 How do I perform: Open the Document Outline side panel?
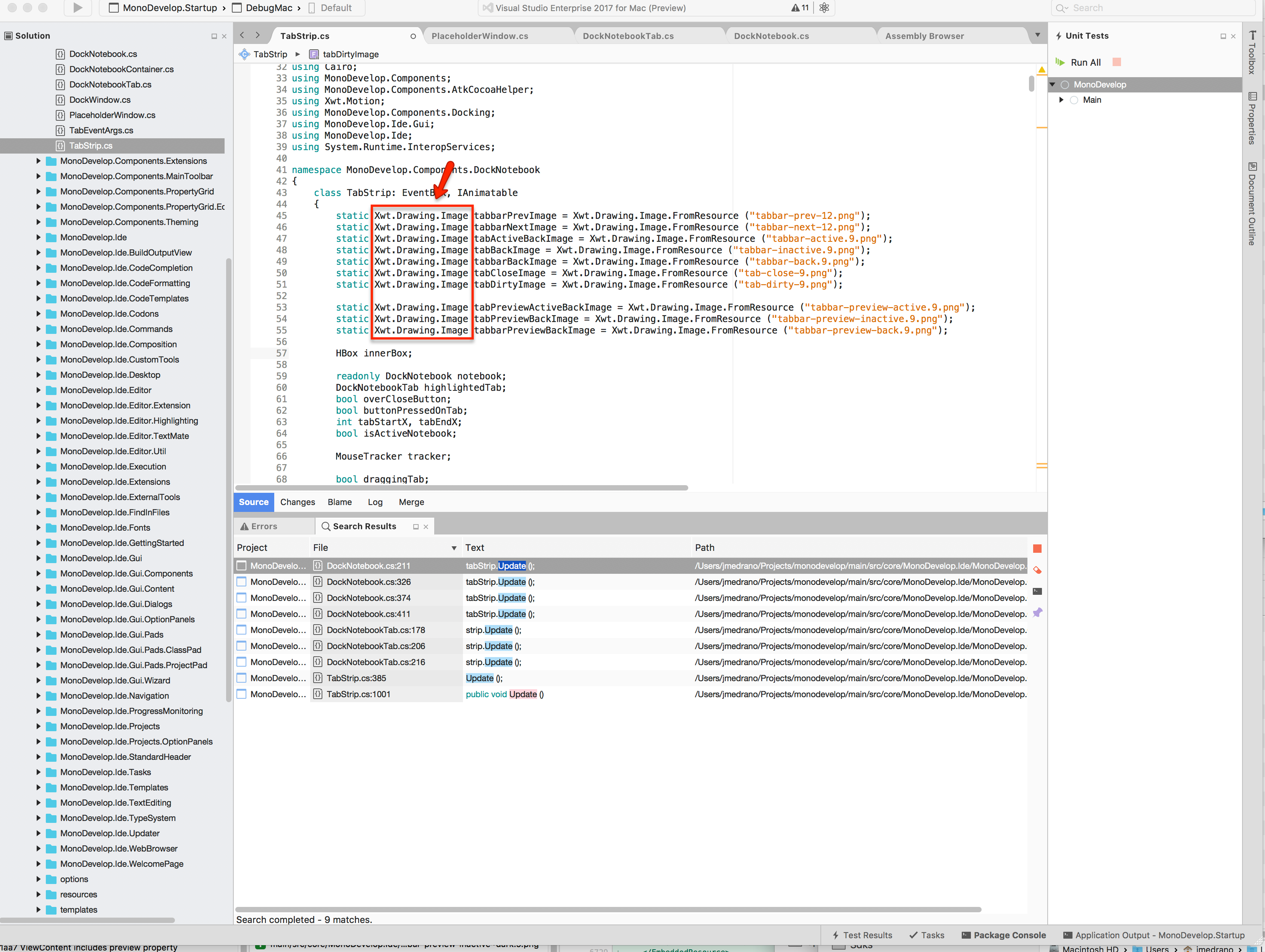click(x=1252, y=204)
